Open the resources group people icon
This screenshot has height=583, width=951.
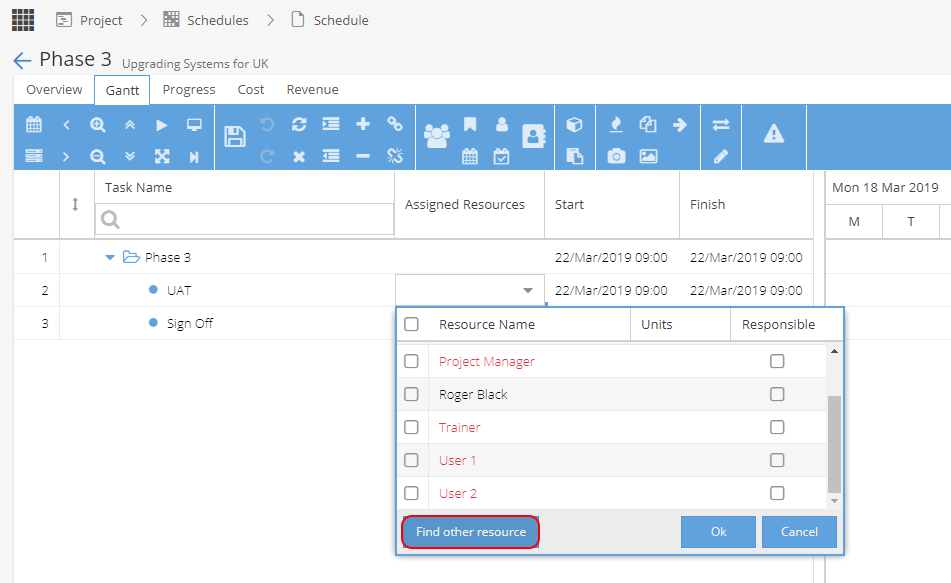tap(437, 136)
